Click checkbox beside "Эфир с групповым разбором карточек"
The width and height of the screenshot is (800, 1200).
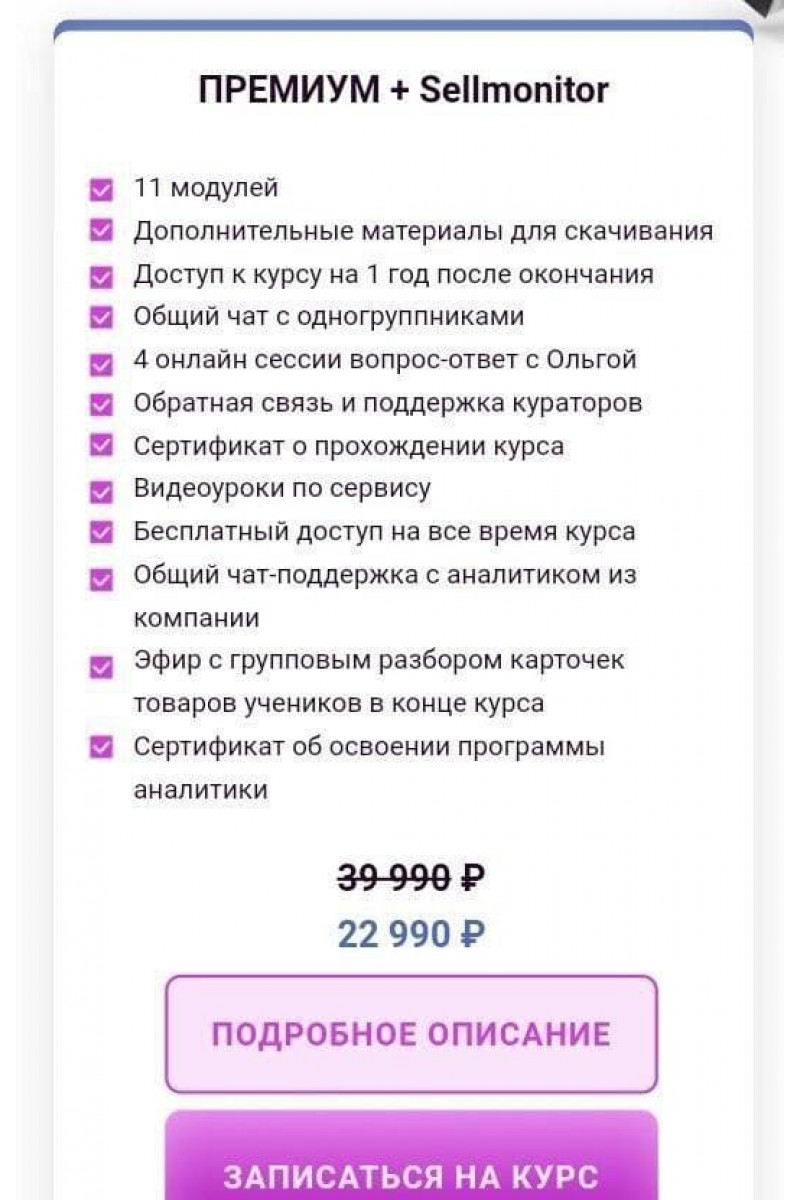click(101, 666)
